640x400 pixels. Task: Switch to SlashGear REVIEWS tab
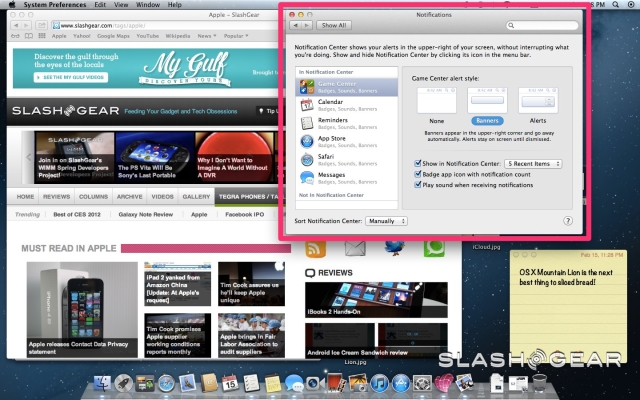point(56,196)
